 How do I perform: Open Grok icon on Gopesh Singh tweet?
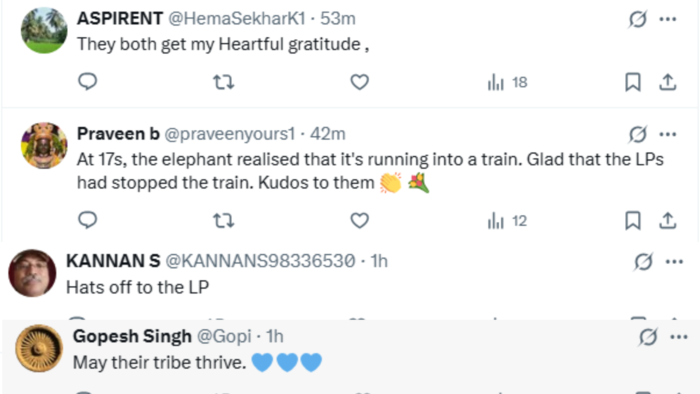pos(648,337)
